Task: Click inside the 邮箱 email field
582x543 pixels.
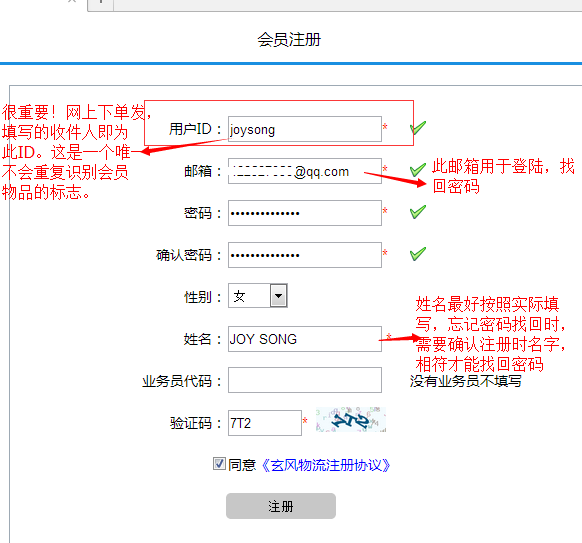Action: [305, 171]
